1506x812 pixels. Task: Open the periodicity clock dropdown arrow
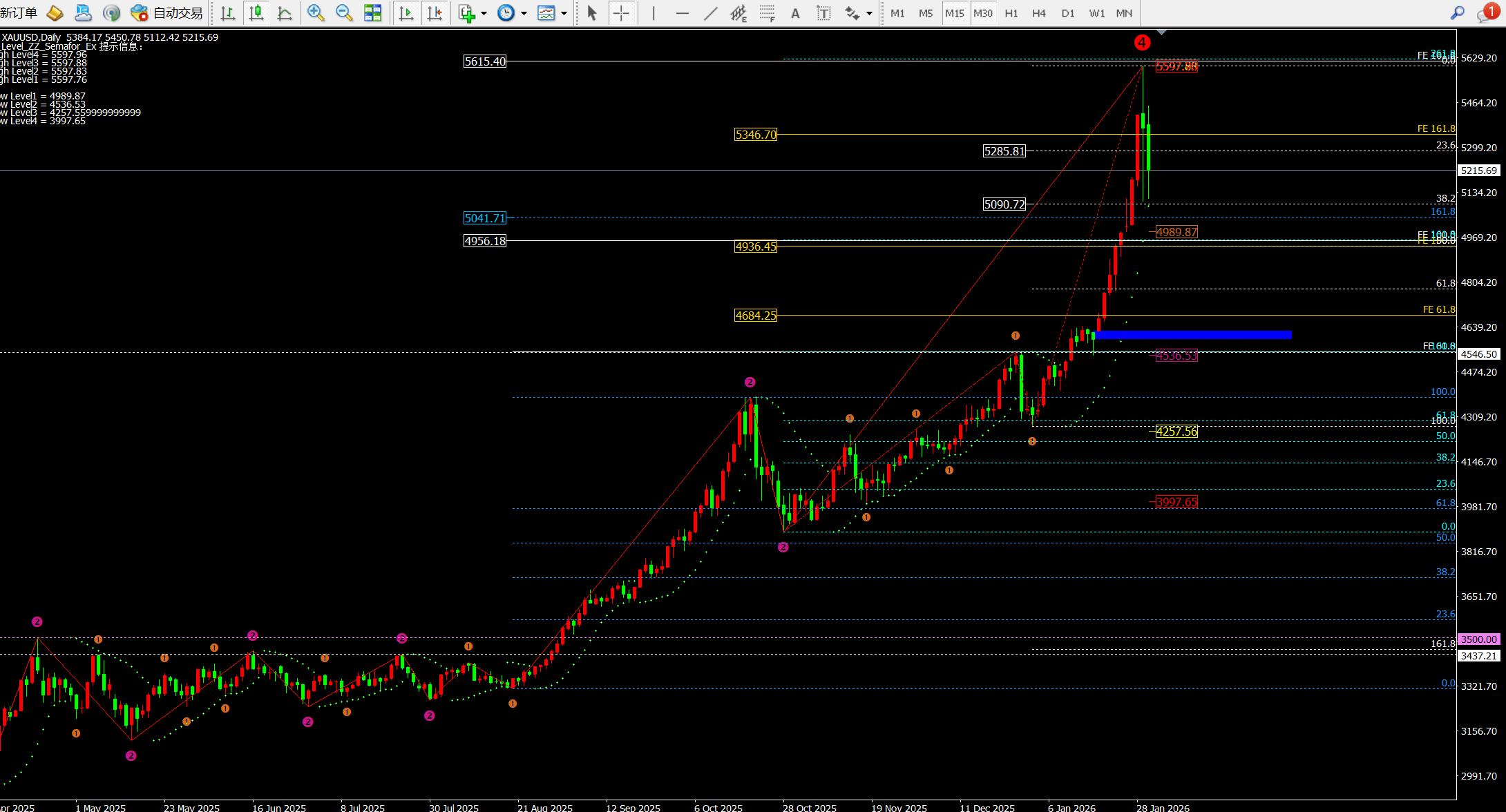click(524, 13)
